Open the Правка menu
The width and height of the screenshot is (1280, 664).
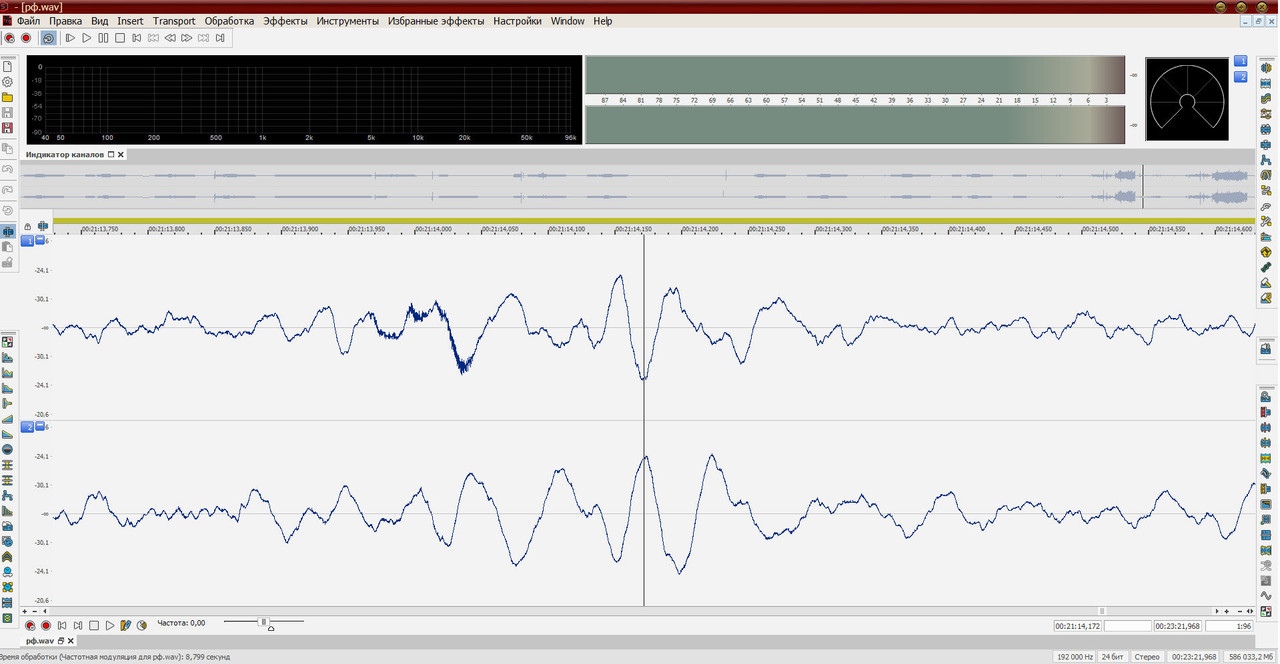tap(65, 21)
